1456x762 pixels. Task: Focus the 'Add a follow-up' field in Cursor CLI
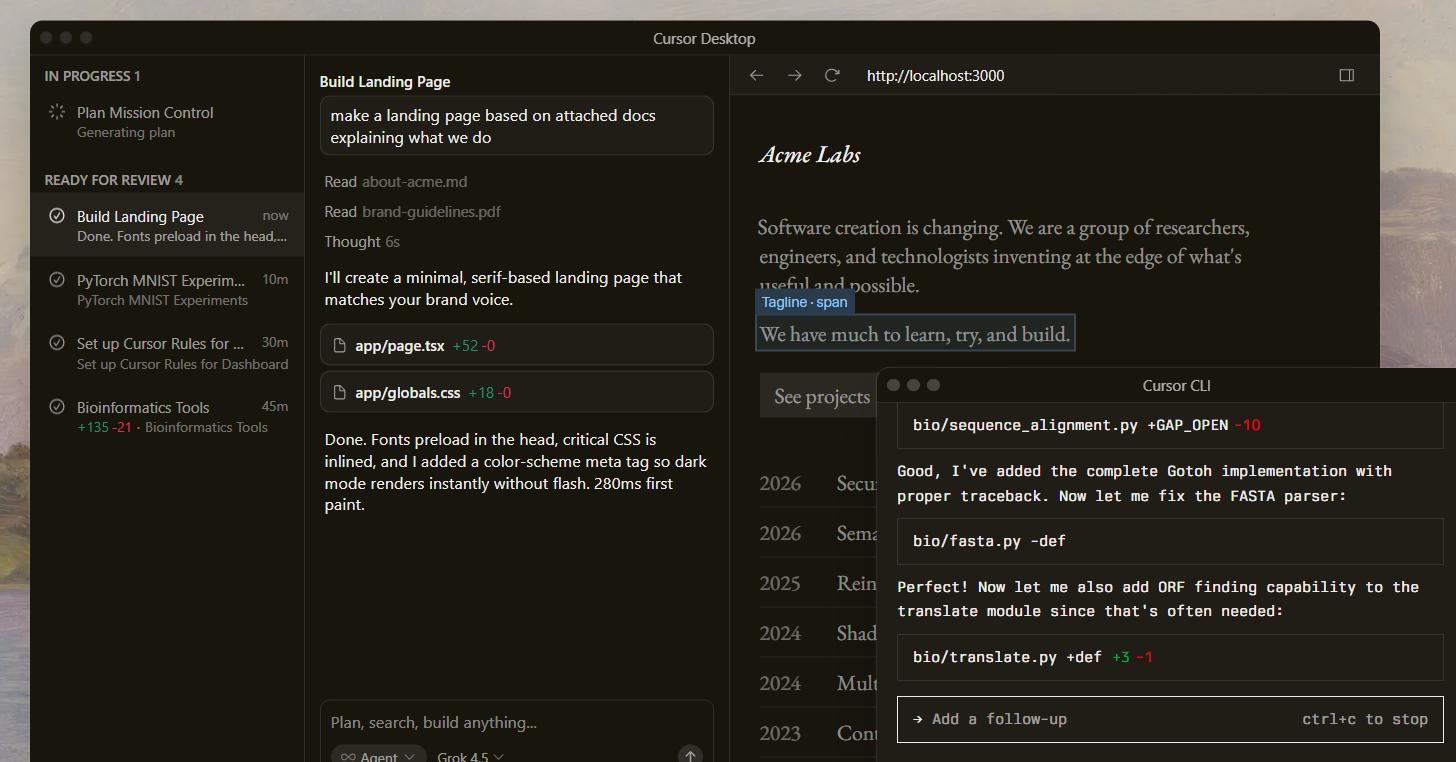(x=1170, y=719)
